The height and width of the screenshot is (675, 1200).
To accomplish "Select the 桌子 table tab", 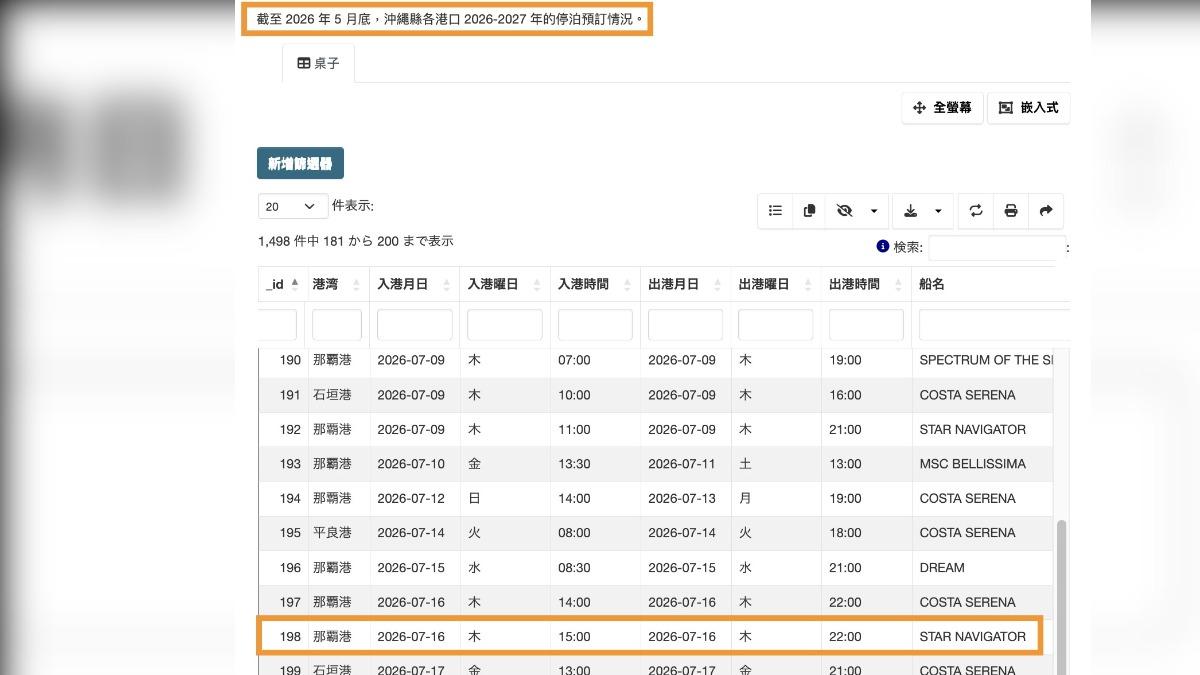I will click(318, 63).
